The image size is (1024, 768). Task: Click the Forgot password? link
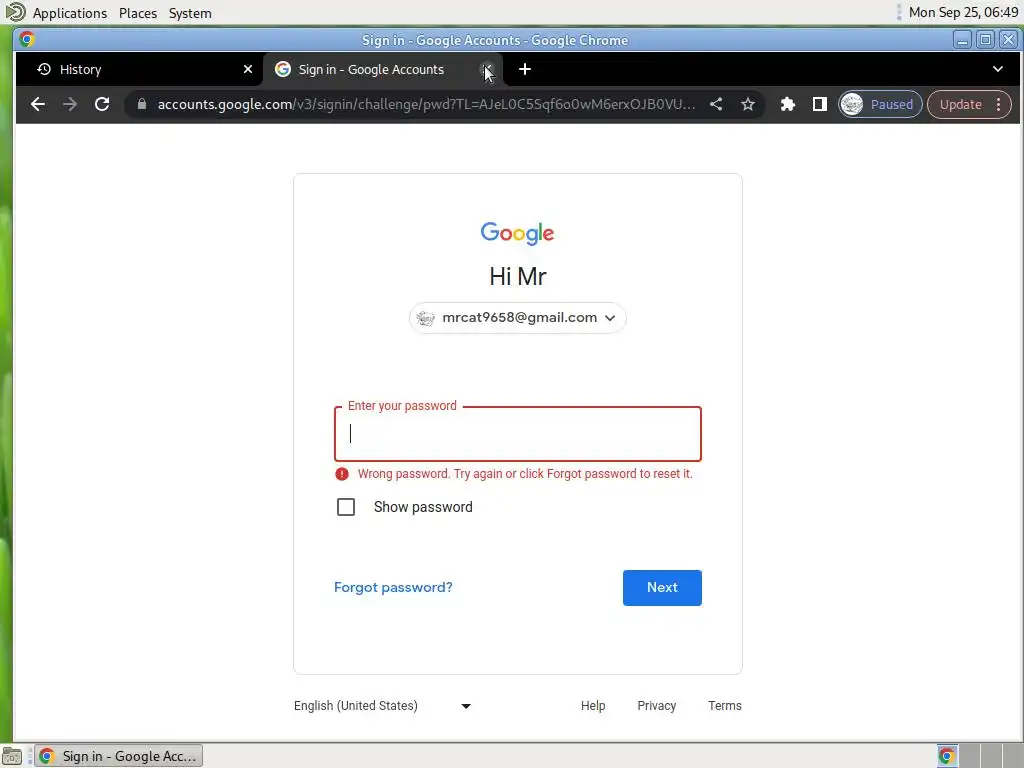point(393,587)
